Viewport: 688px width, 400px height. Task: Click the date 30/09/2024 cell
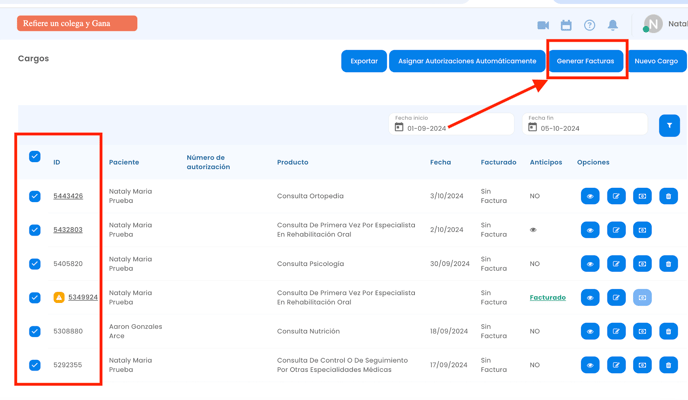450,264
